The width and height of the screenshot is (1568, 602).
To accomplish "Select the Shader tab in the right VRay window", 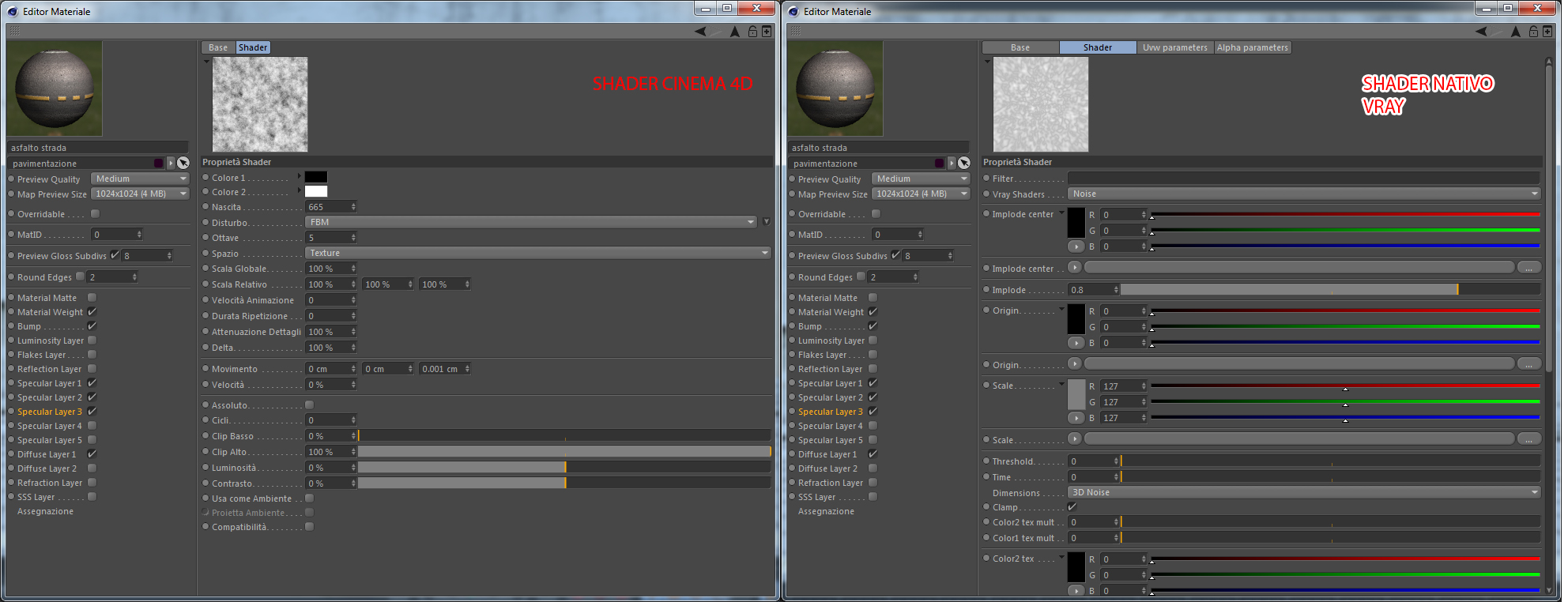I will coord(1098,47).
